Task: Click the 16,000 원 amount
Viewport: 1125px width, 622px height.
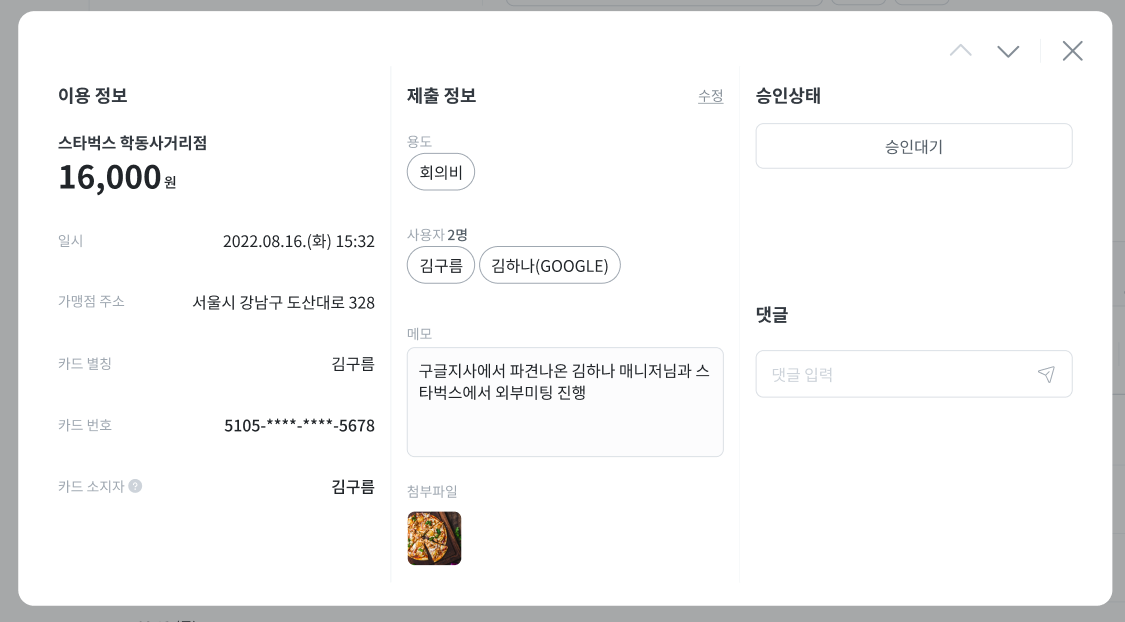Action: (x=117, y=177)
